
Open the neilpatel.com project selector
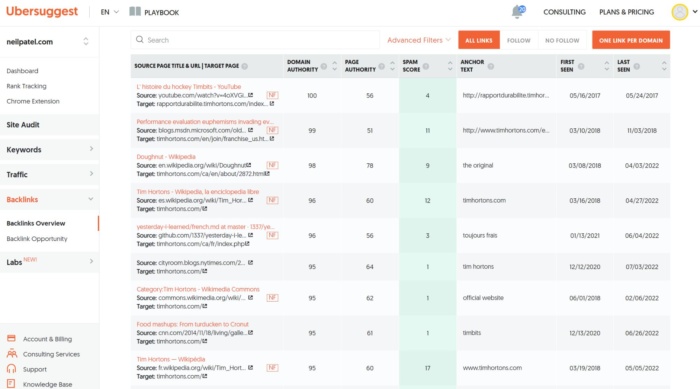click(x=48, y=42)
